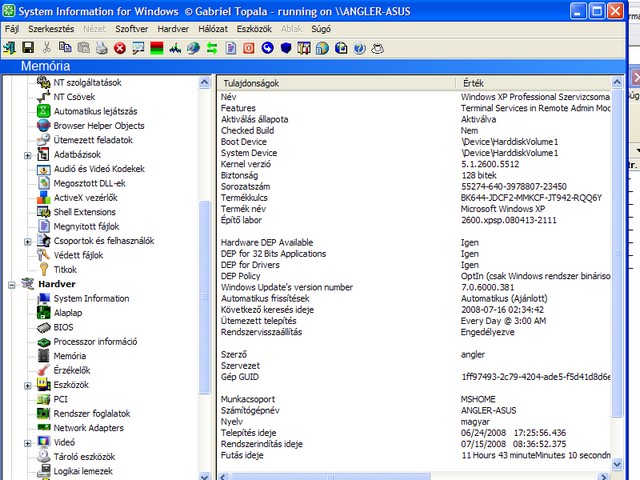Click the blue round arrow icon

click(x=267, y=48)
